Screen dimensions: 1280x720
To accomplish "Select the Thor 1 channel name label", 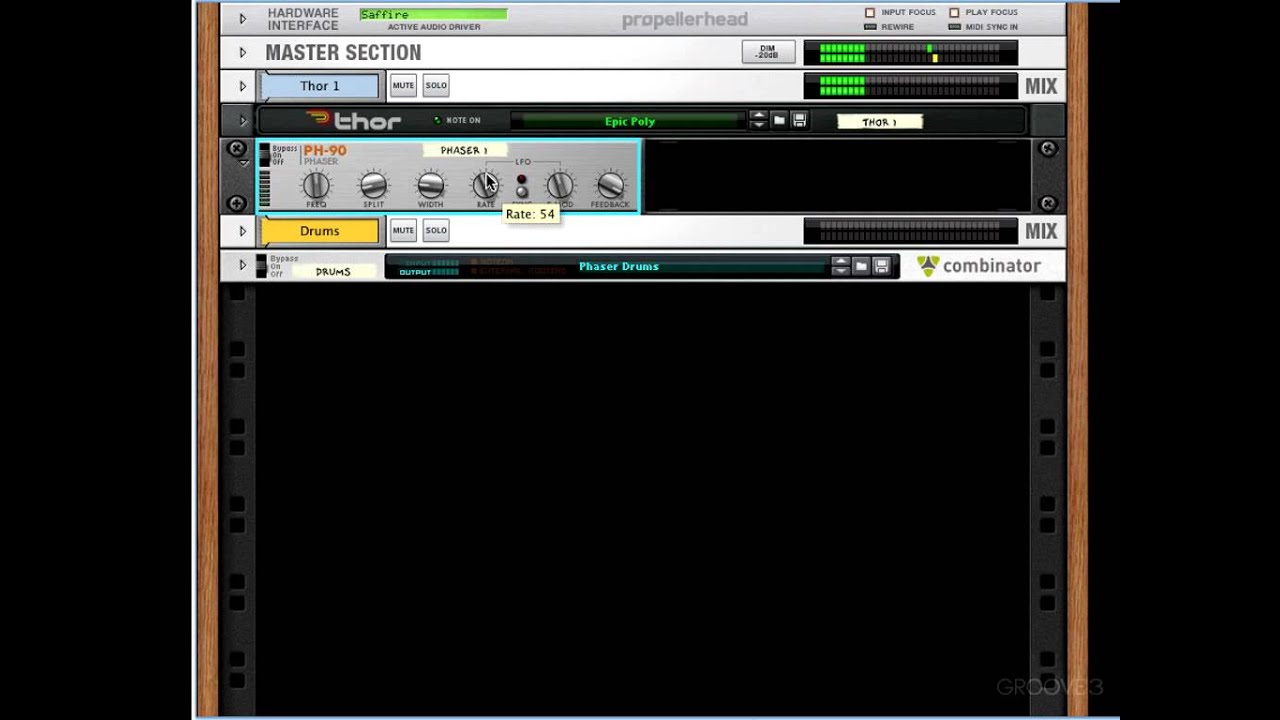I will [x=320, y=86].
